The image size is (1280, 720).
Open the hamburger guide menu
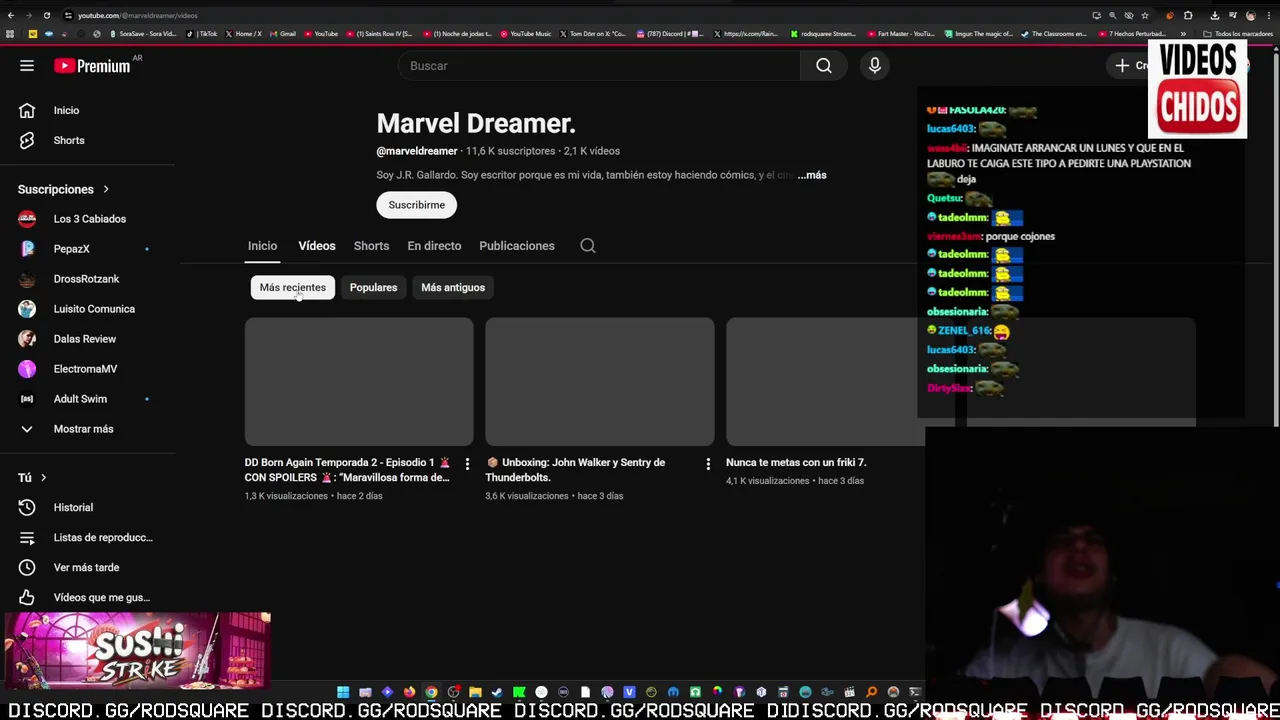tap(27, 66)
